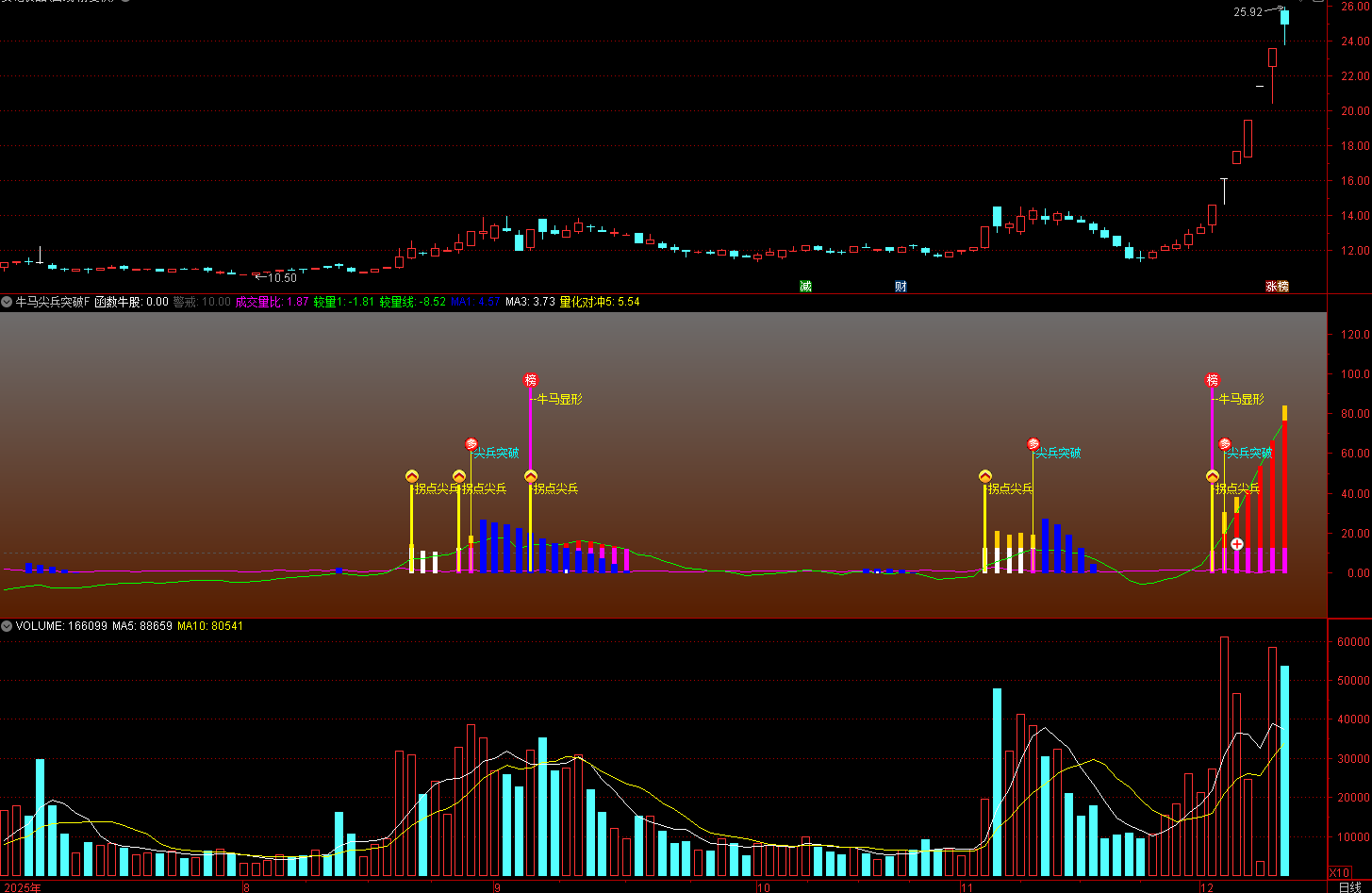This screenshot has height=893, width=1372.
Task: Click the 60000 volume axis label
Action: tap(1353, 641)
